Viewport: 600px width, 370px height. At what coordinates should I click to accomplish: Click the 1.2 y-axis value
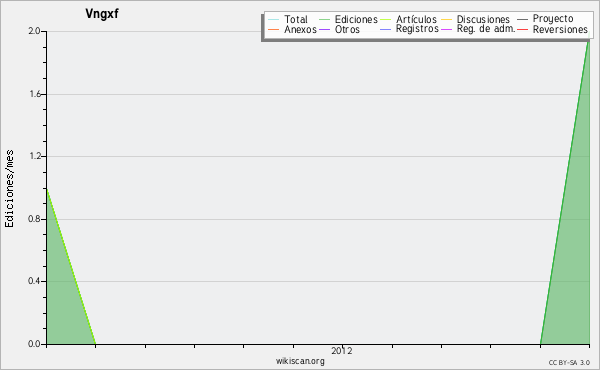pyautogui.click(x=34, y=156)
